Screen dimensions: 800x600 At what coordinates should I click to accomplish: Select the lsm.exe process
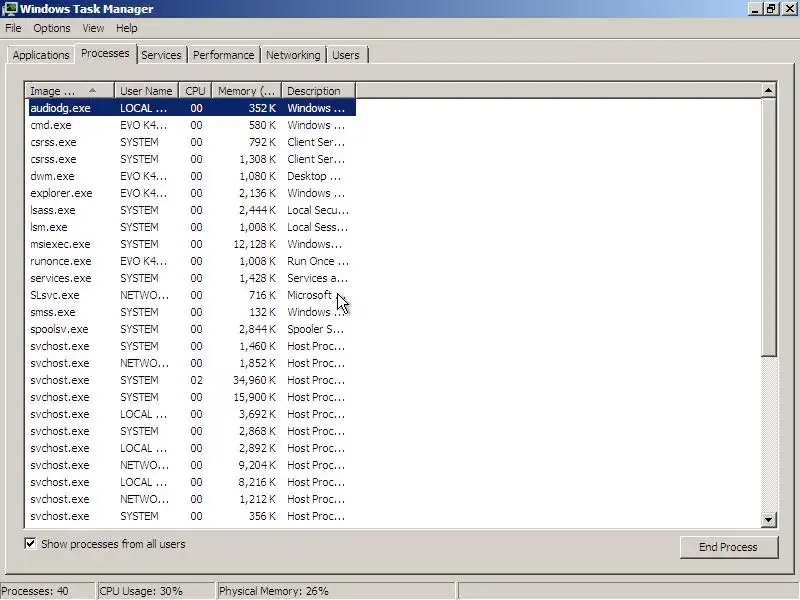click(192, 227)
